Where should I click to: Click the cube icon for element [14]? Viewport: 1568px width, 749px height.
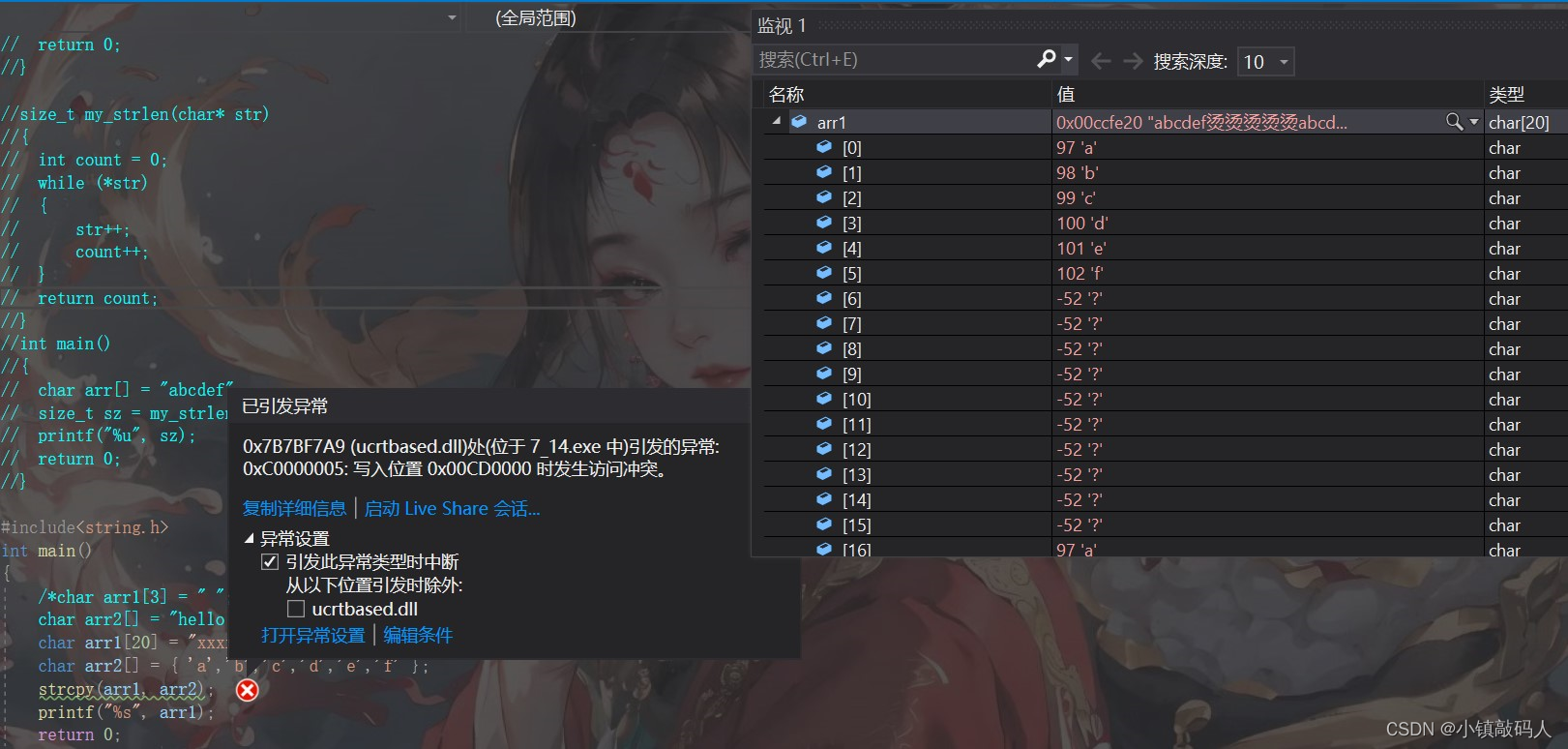824,498
